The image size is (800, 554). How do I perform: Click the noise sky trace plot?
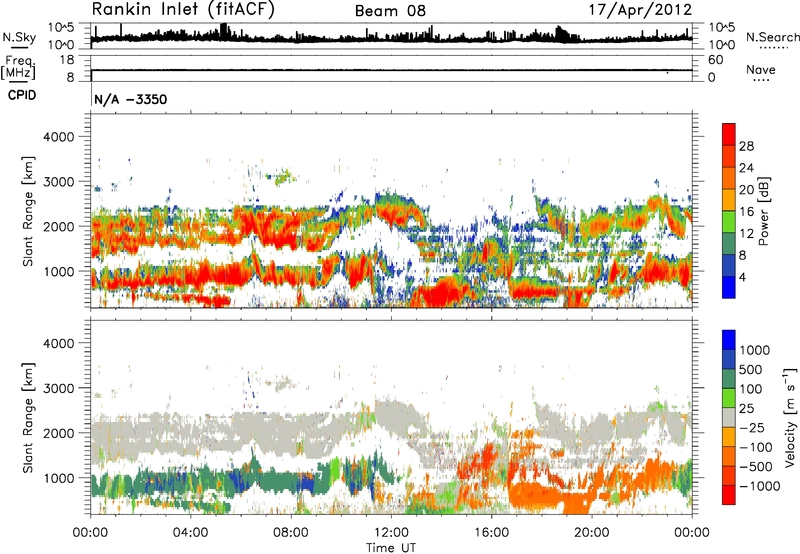[391, 36]
